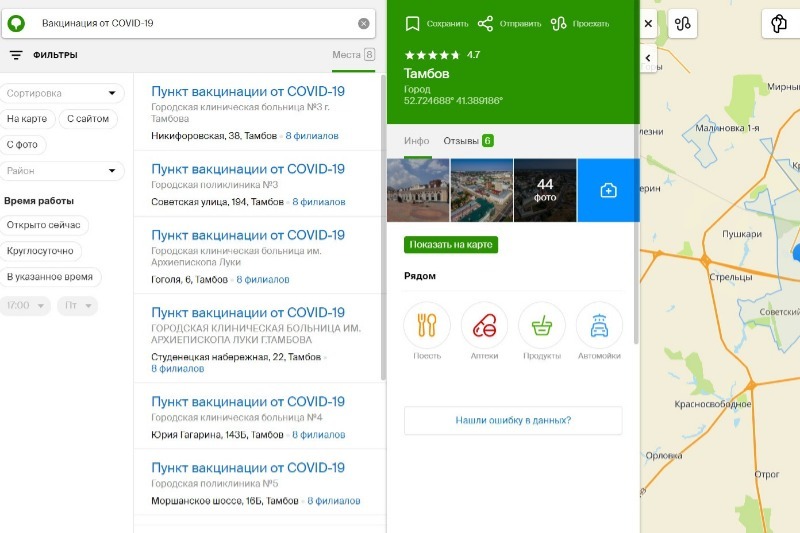This screenshot has height=533, width=800.
Task: Open result at Моршанское шоссе, 16Б
Action: pyautogui.click(x=260, y=483)
